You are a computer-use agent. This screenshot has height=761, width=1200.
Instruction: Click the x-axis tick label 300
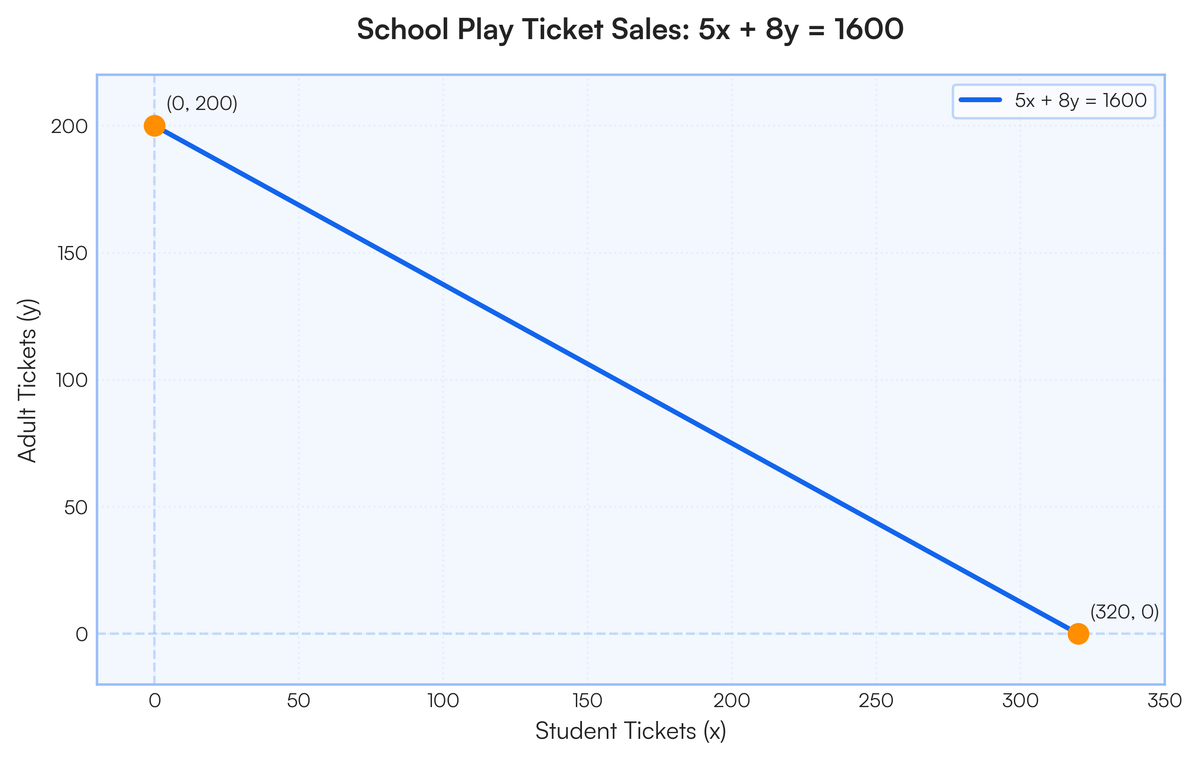[1020, 700]
